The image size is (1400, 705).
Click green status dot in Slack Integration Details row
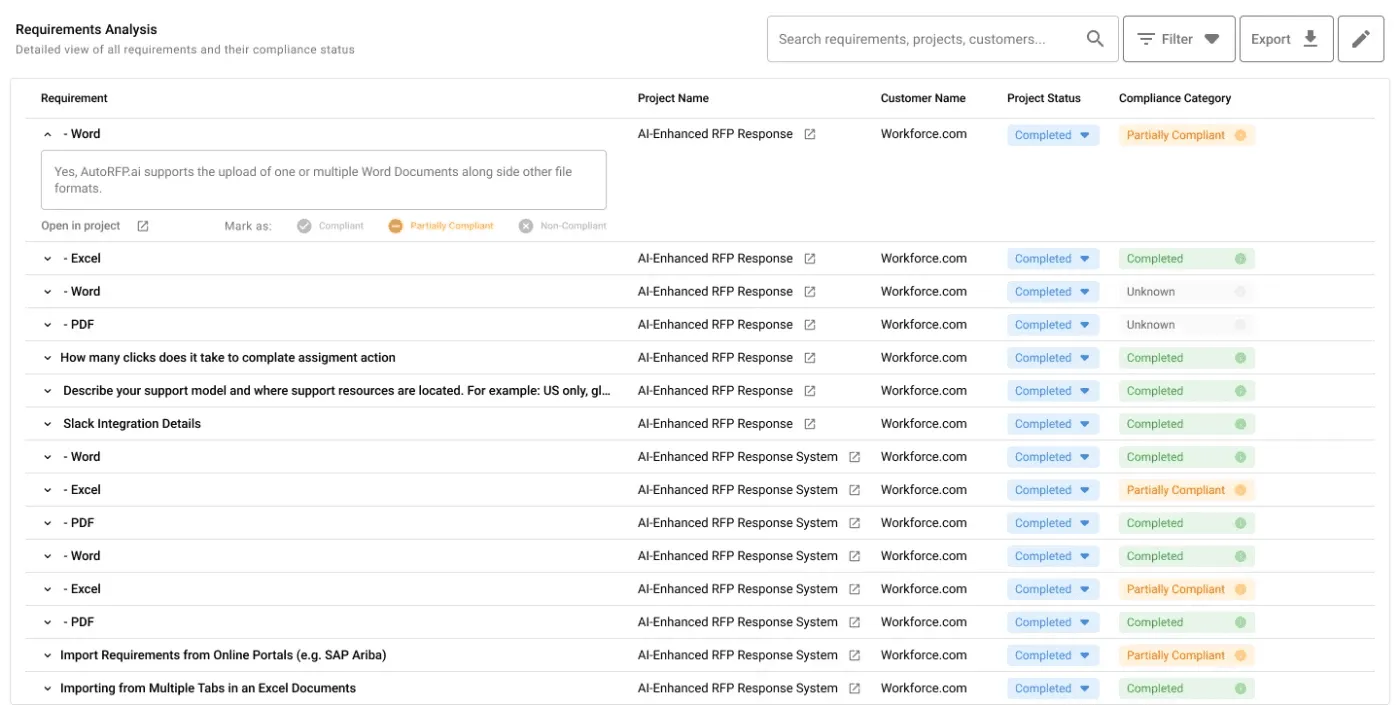[1240, 424]
